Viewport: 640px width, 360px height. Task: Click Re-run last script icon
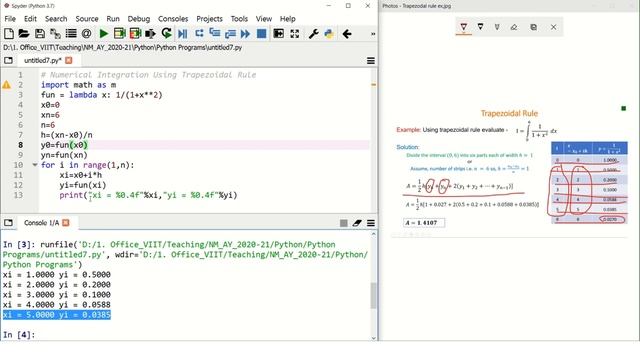pos(166,33)
